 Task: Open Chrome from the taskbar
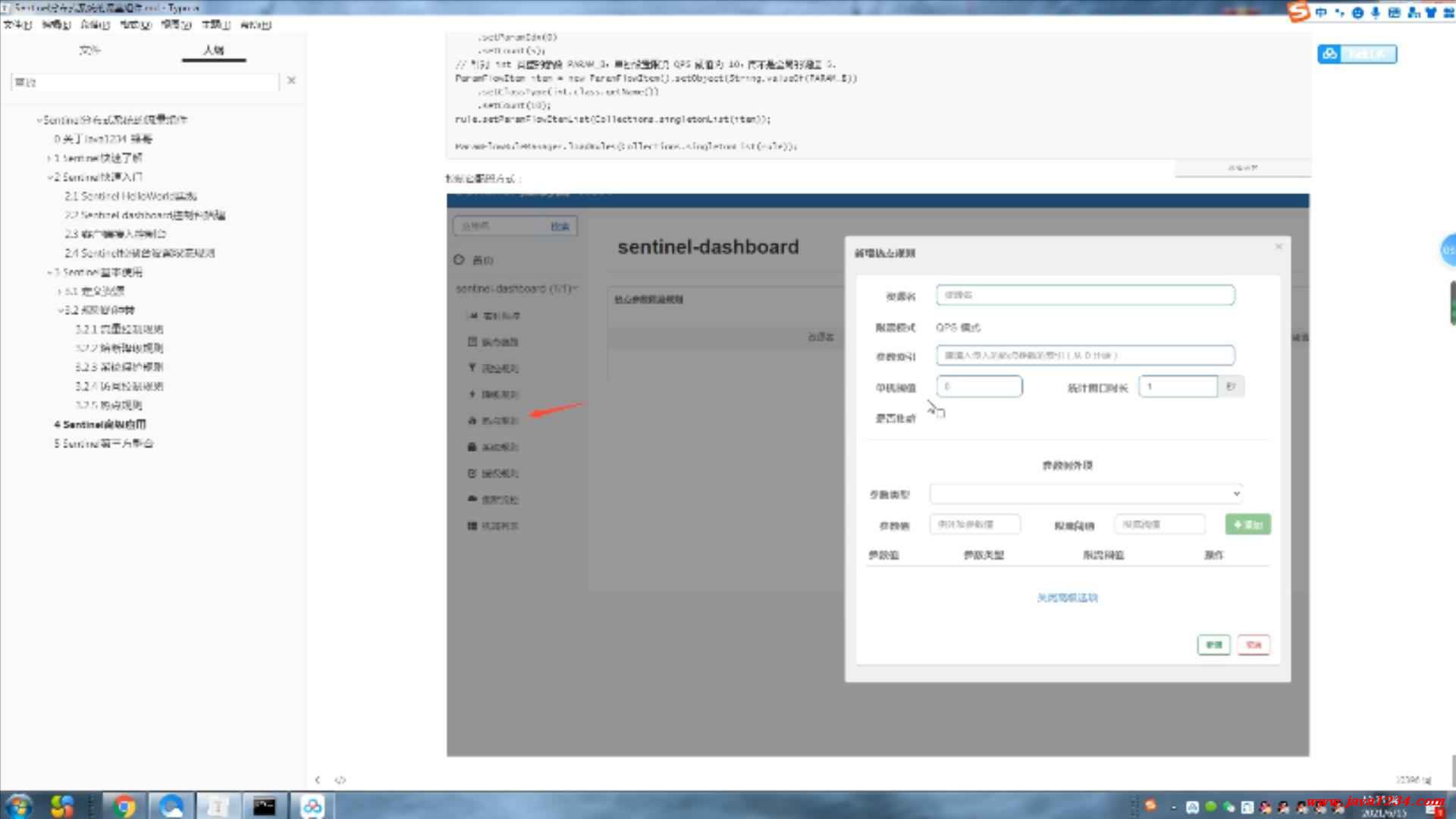click(x=124, y=806)
